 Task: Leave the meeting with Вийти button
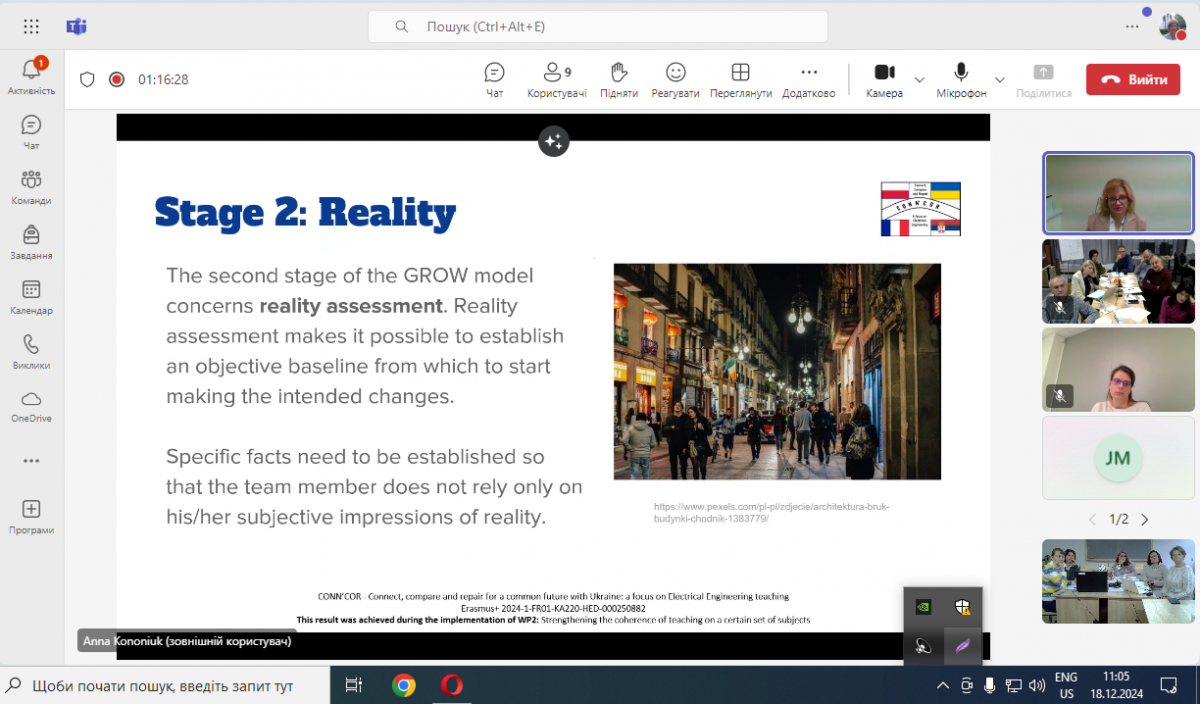(1133, 80)
